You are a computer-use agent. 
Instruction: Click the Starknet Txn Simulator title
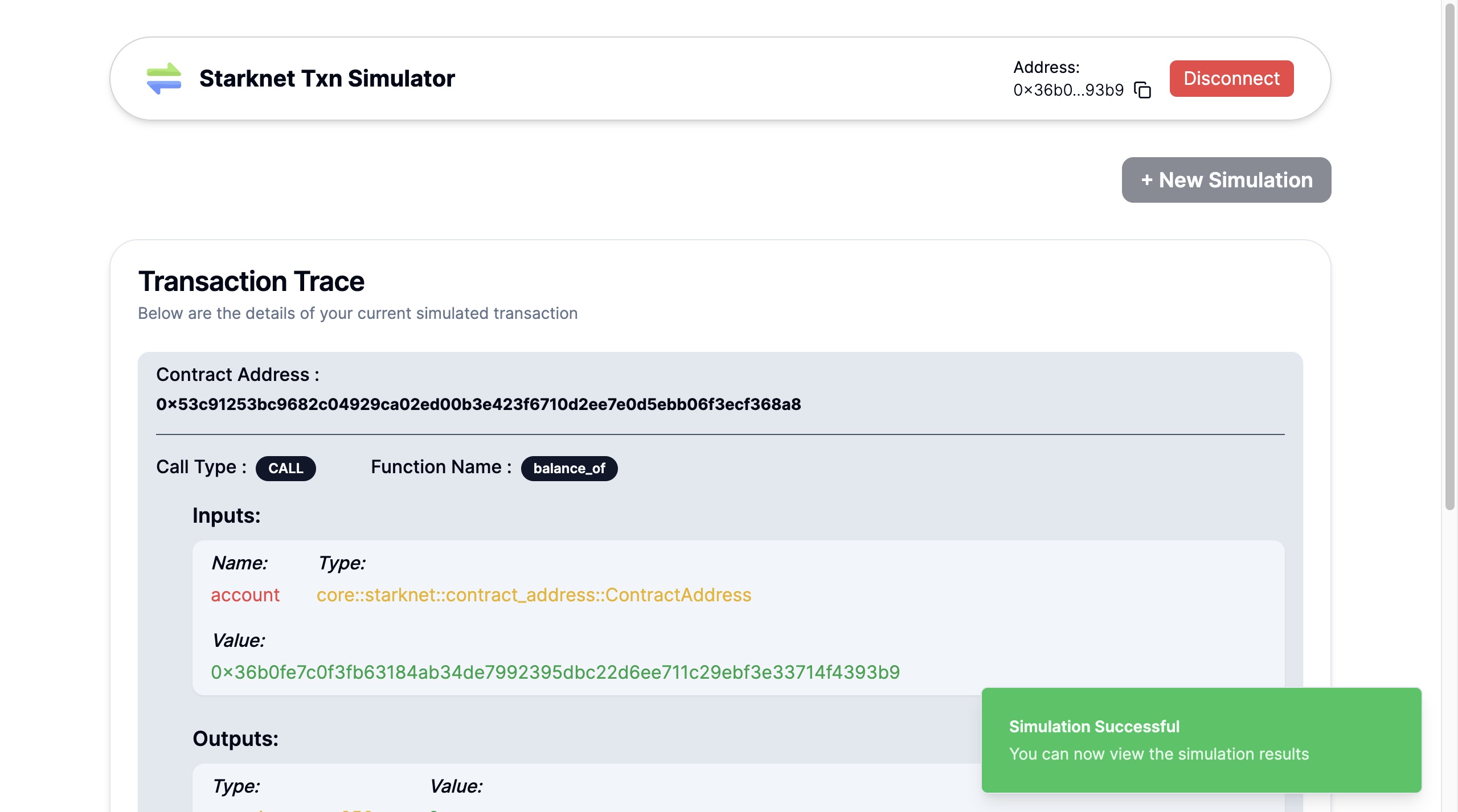pos(327,79)
